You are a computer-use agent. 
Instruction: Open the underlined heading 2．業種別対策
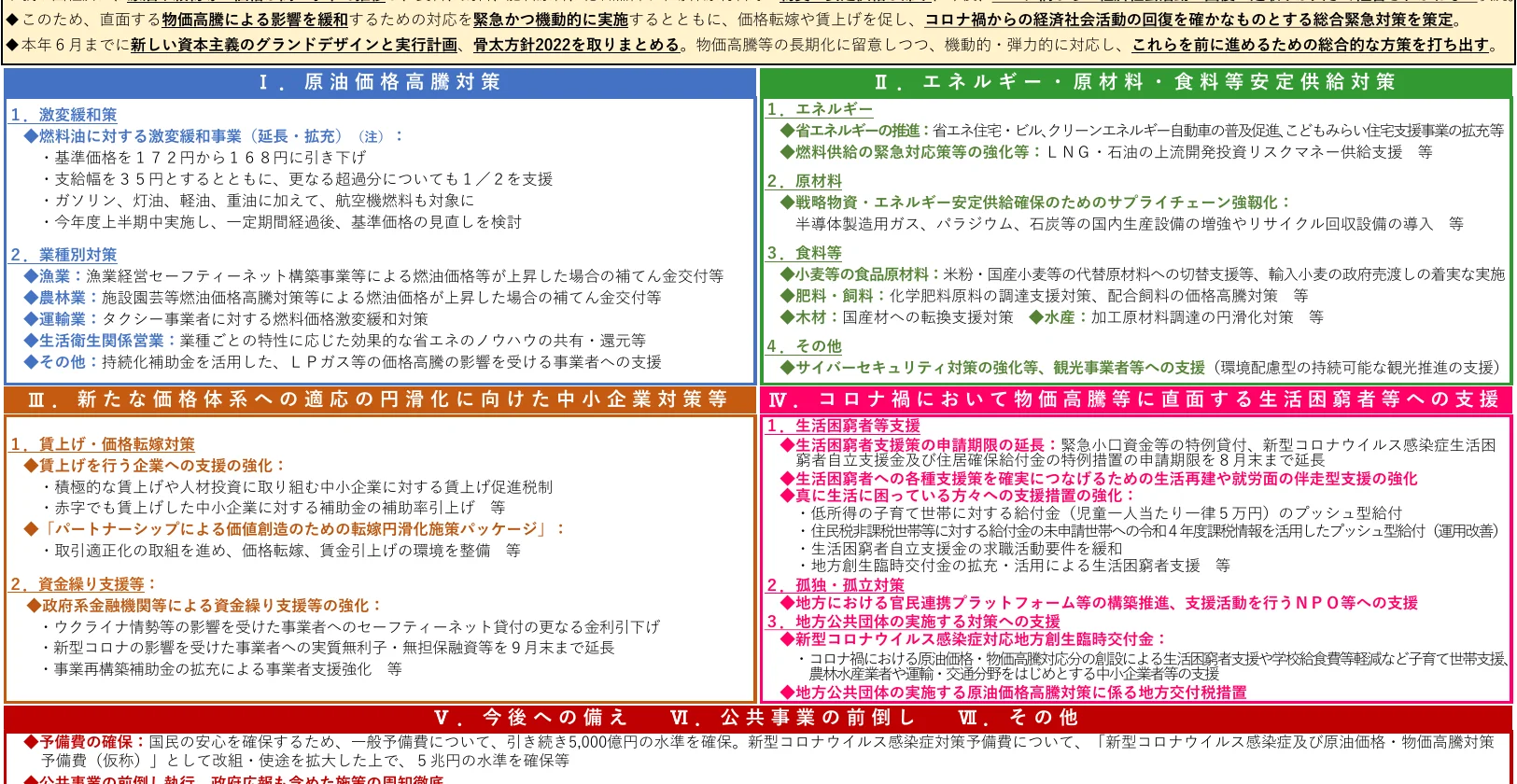pos(63,255)
